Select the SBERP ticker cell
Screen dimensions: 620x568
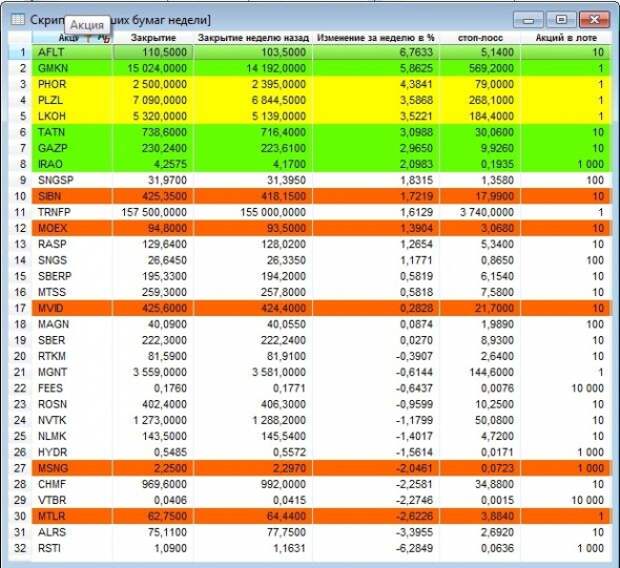(72, 276)
